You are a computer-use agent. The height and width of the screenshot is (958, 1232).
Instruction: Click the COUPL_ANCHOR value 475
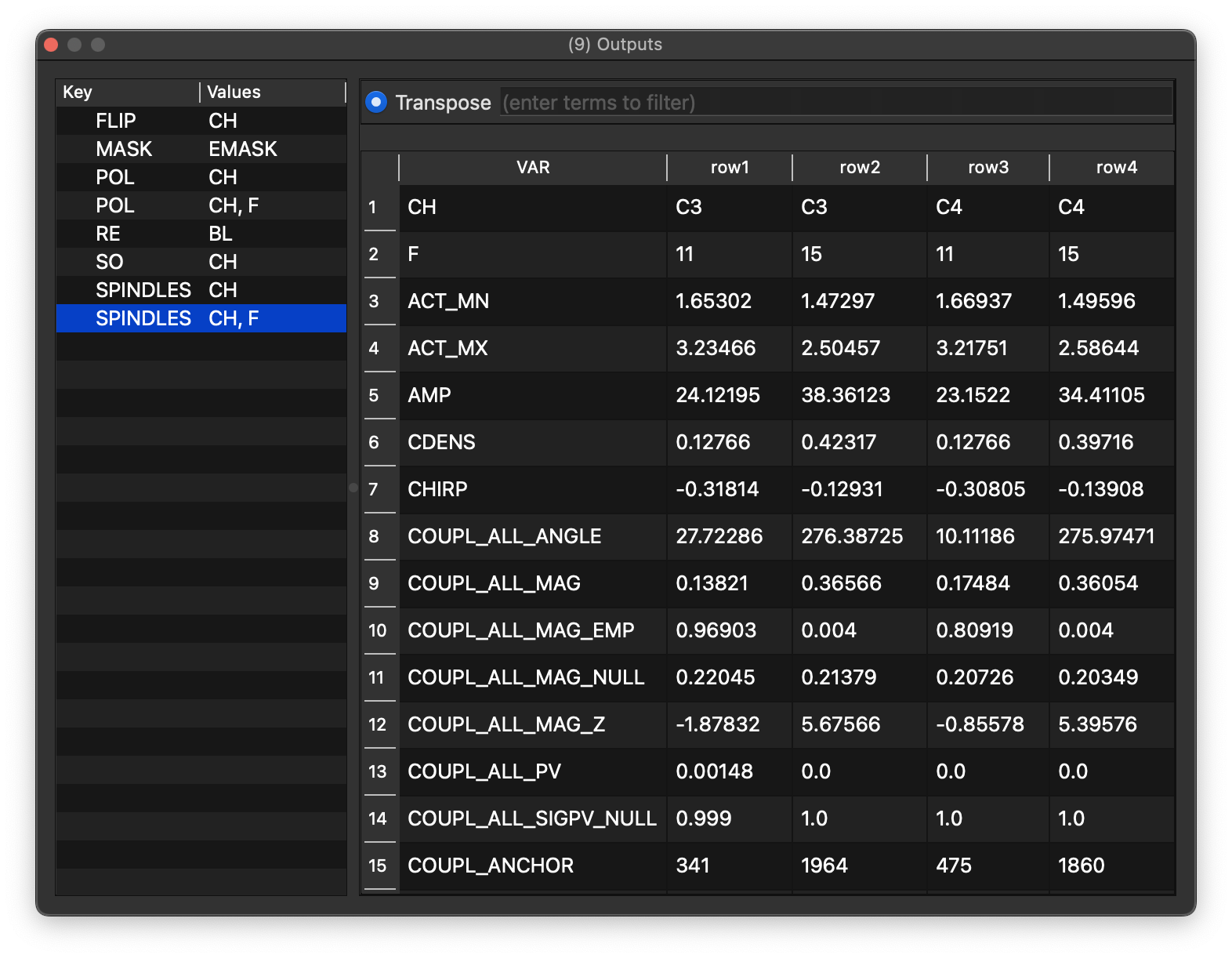(988, 866)
